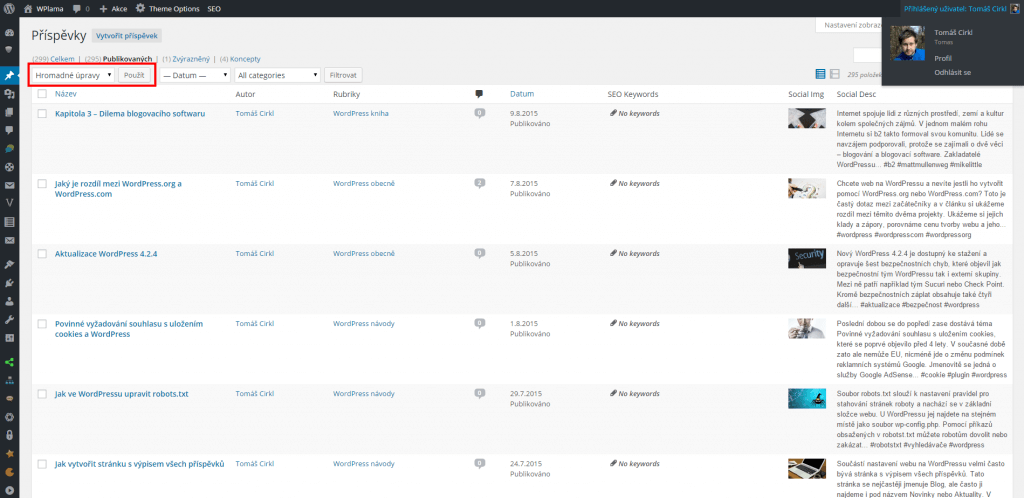
Task: Open Plugins via the plug sidebar icon
Action: point(9,283)
